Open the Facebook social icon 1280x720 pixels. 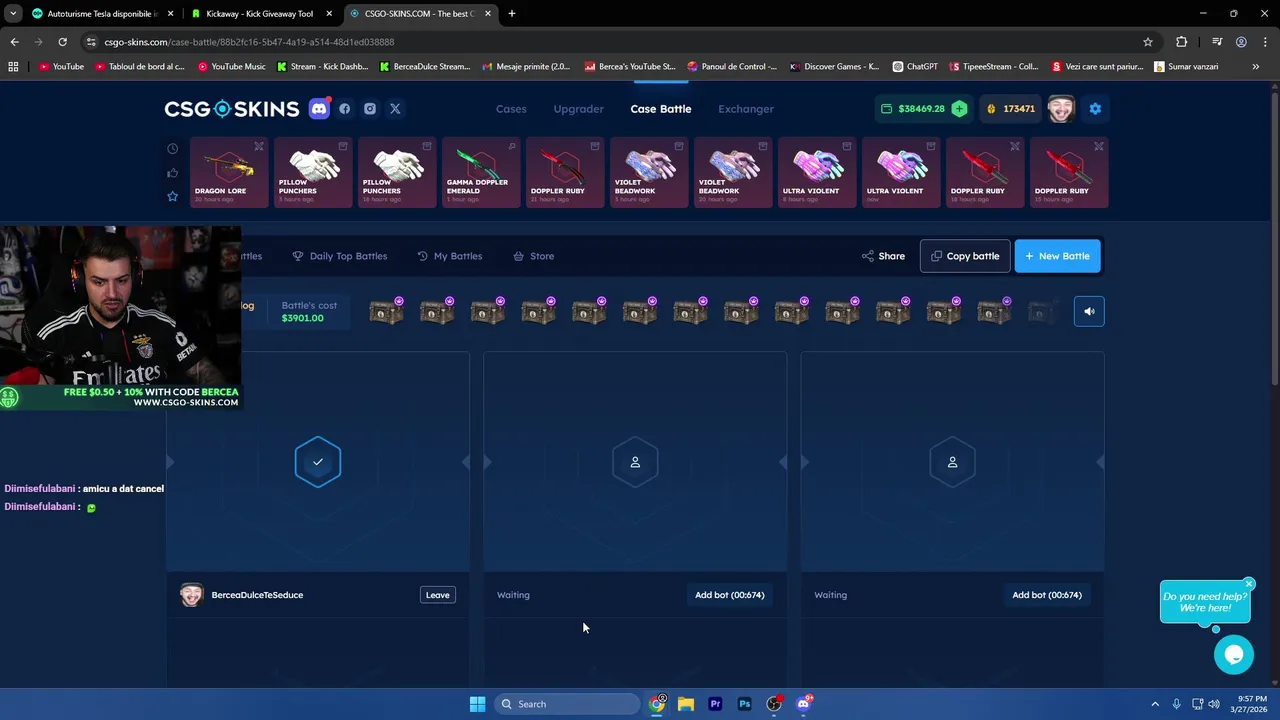pos(345,109)
